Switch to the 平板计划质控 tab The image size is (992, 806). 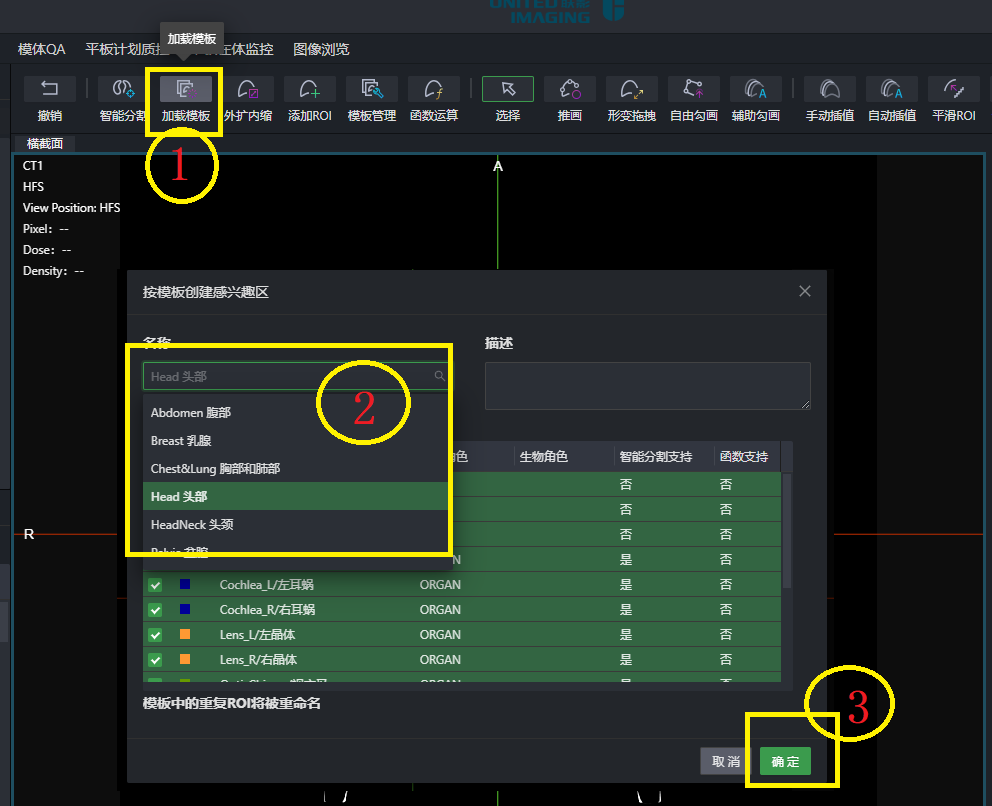tap(127, 49)
